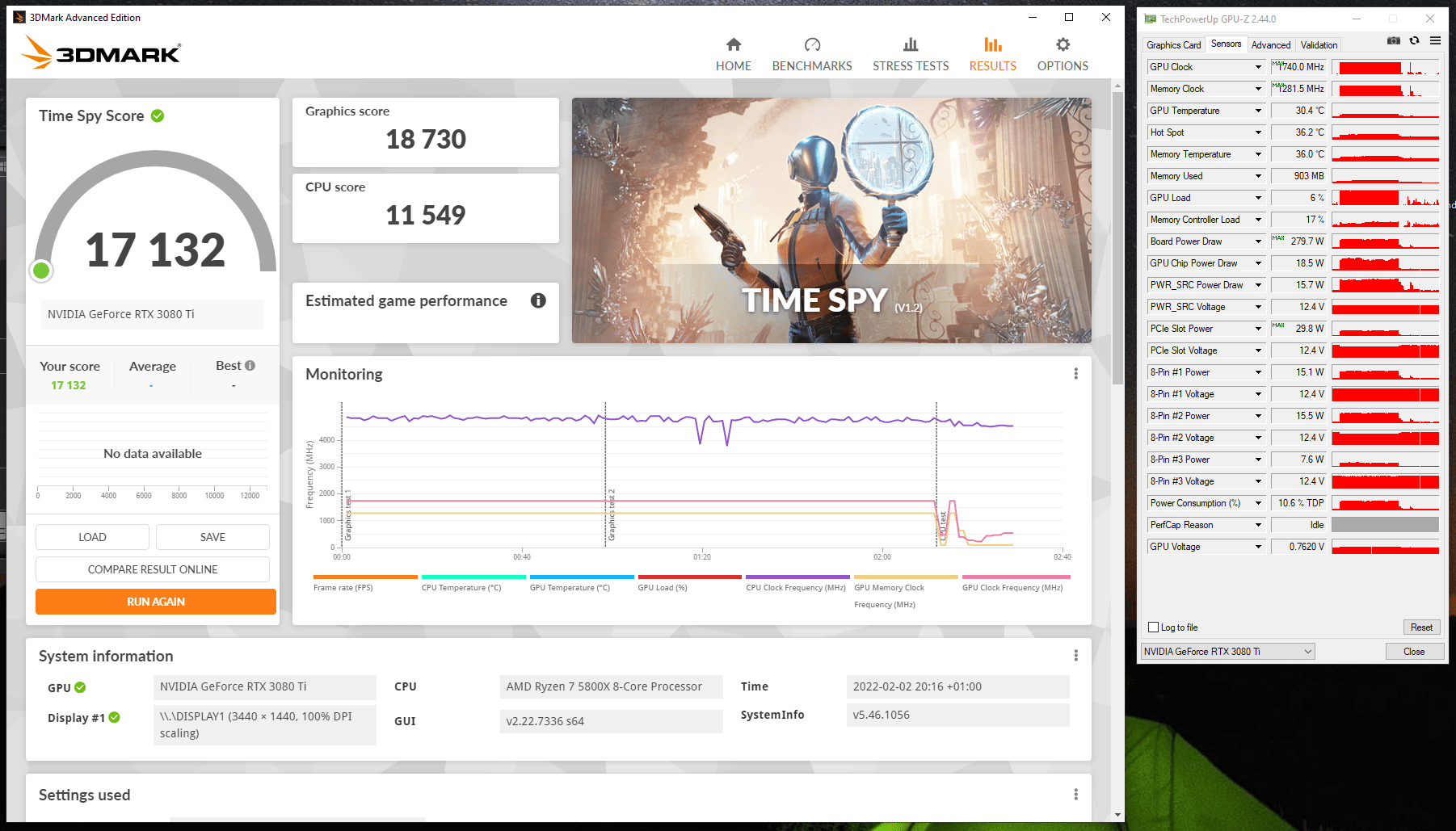Open Monitoring panel three-dot menu
1456x831 pixels.
[1075, 374]
